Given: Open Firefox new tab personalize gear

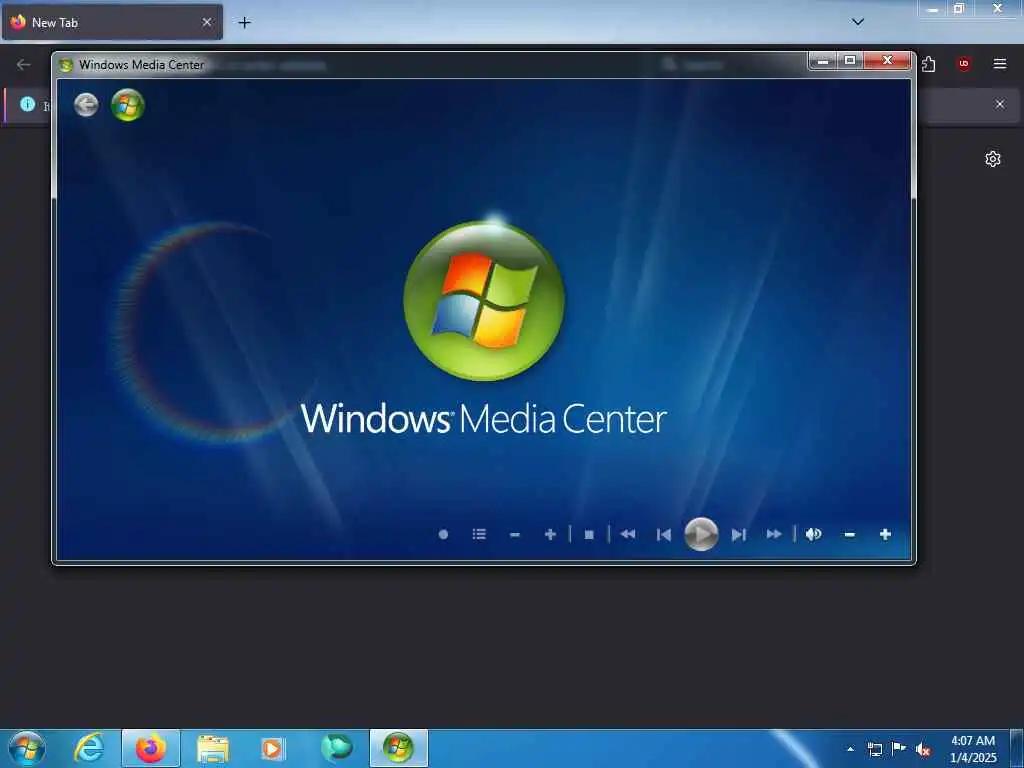Looking at the screenshot, I should click(x=993, y=159).
